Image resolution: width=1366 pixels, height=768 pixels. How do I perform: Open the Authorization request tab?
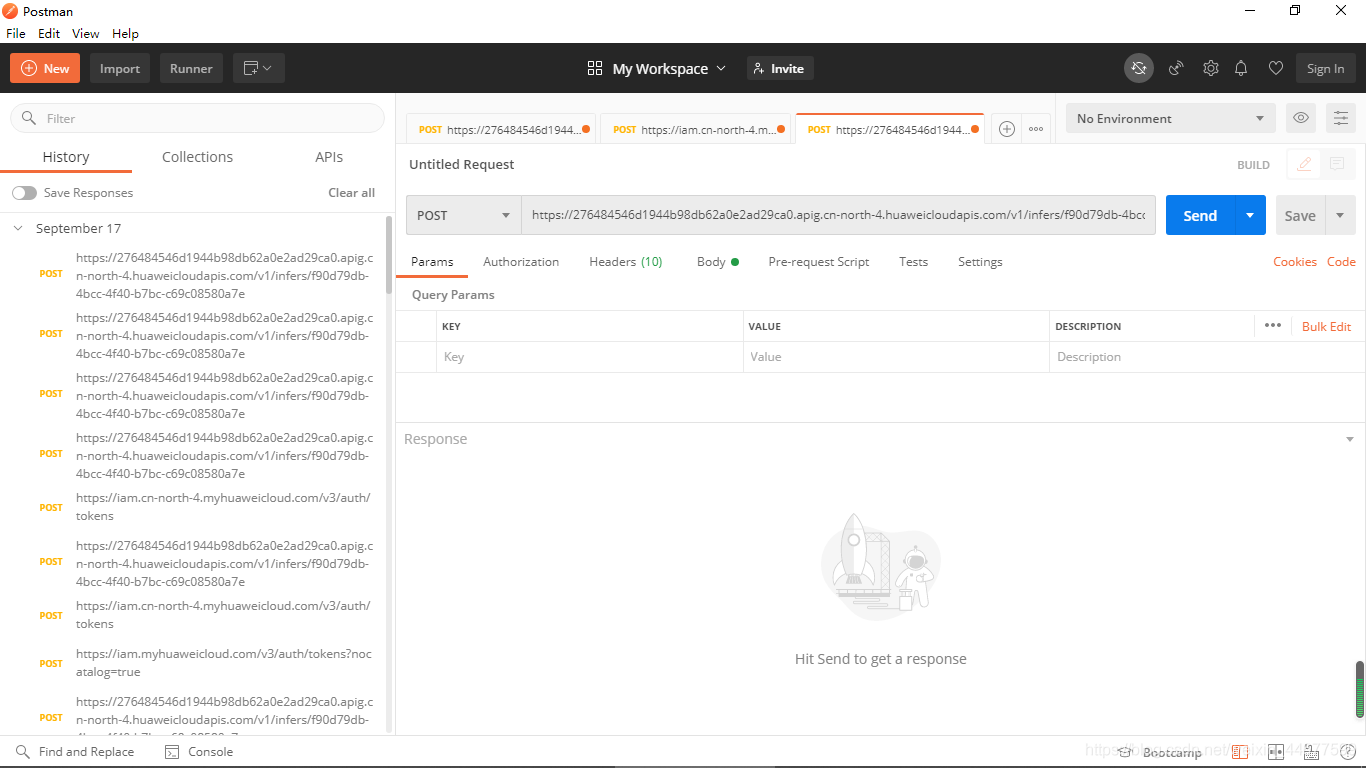521,262
